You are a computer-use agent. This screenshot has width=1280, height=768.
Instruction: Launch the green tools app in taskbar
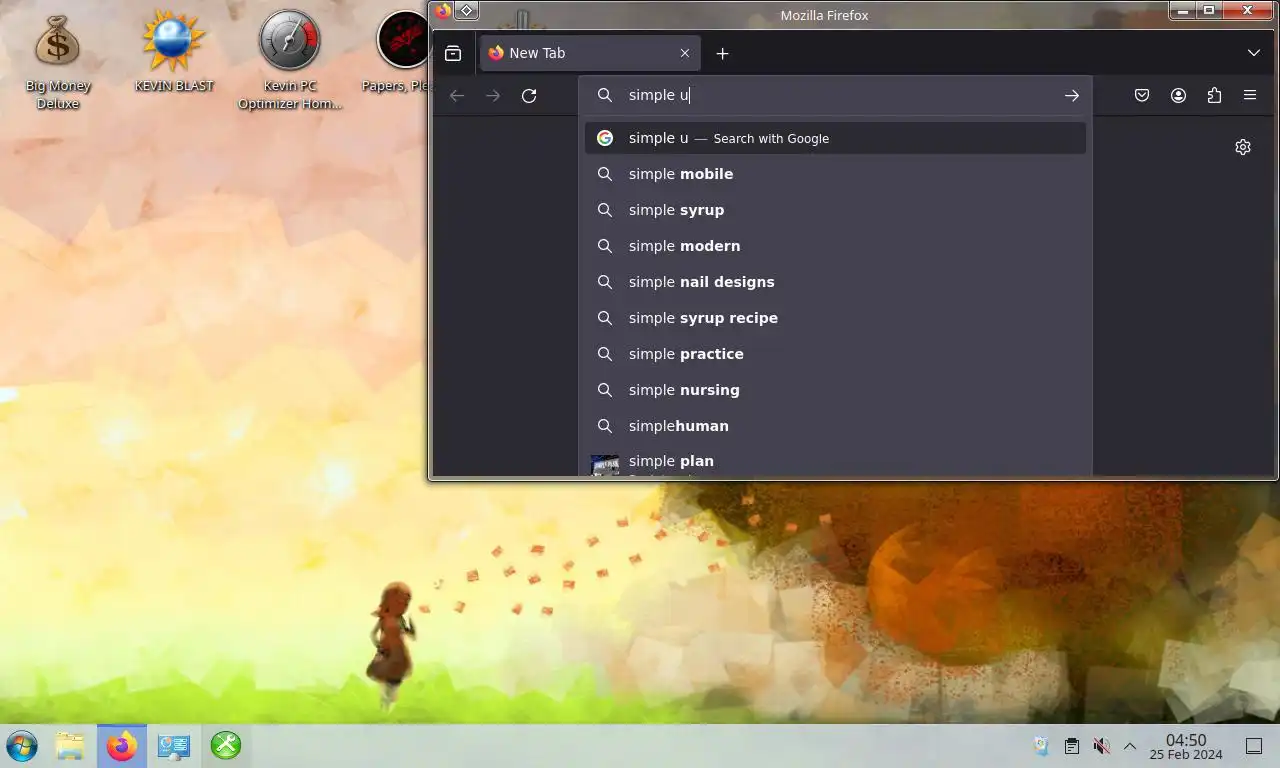226,746
